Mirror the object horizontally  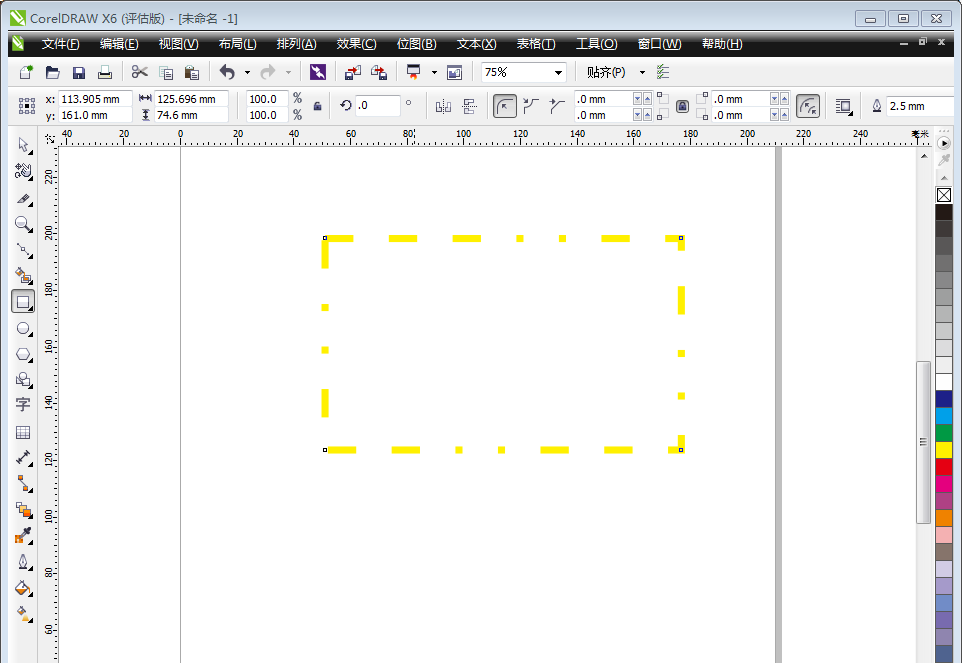pyautogui.click(x=443, y=106)
